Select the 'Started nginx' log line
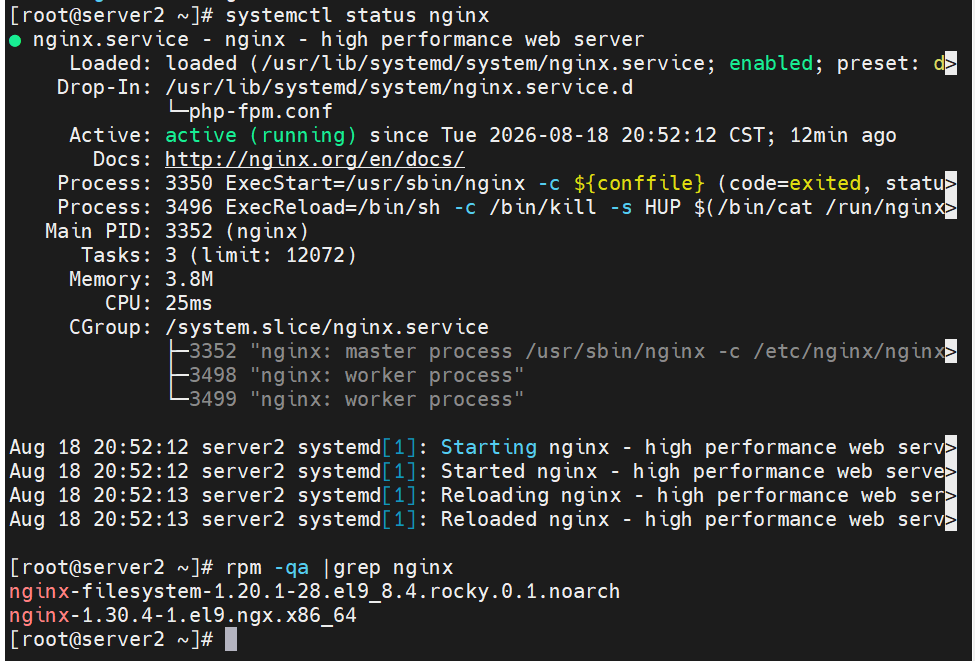The width and height of the screenshot is (975, 661). 483,471
